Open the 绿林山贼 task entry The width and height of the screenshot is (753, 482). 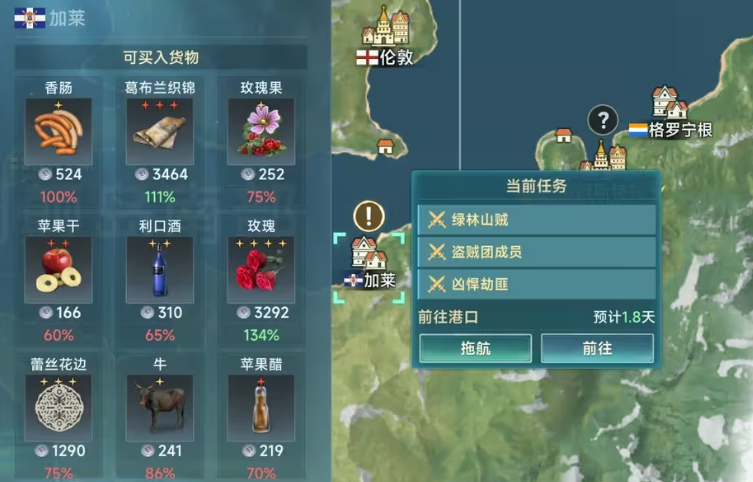(x=536, y=220)
